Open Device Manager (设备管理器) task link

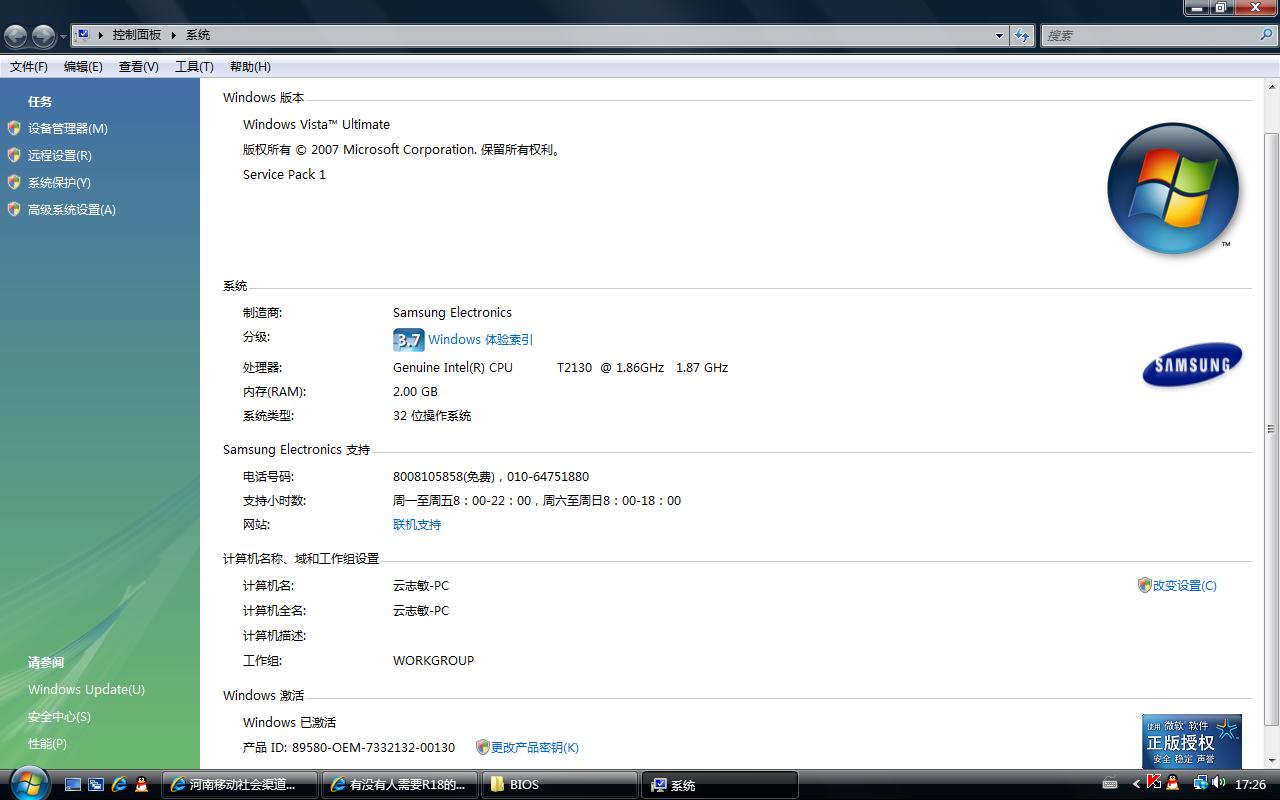click(x=68, y=128)
